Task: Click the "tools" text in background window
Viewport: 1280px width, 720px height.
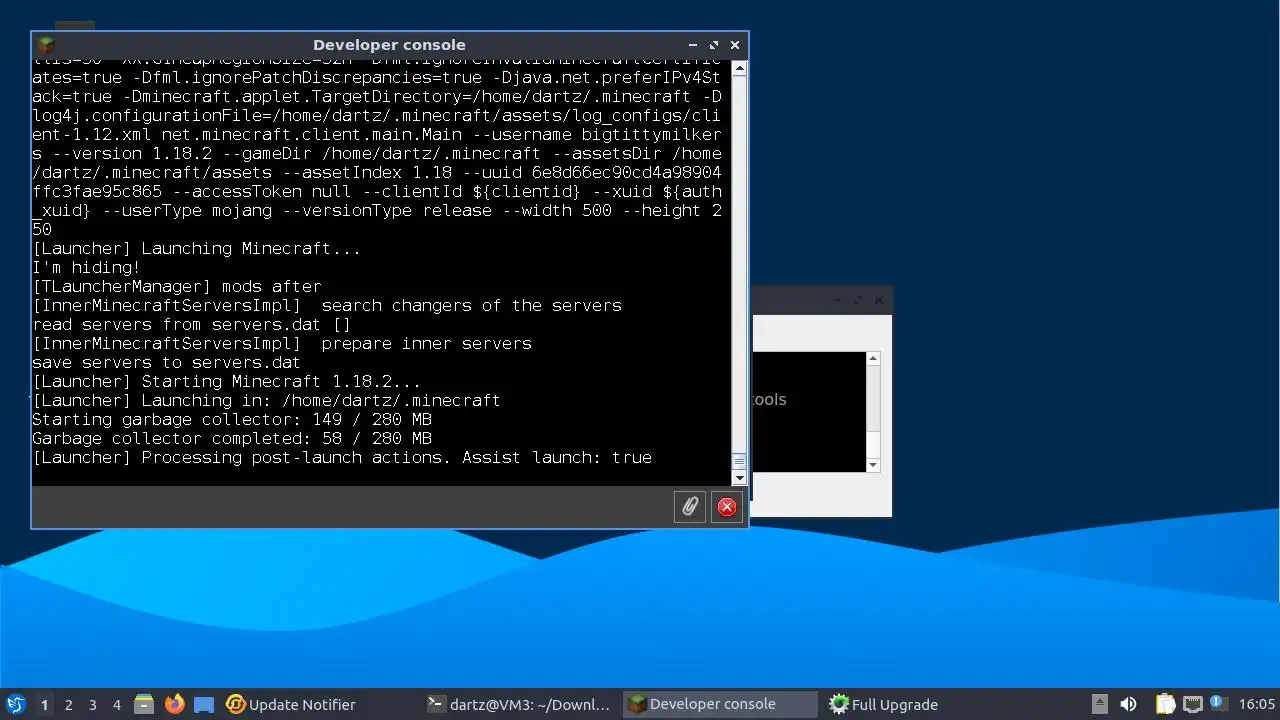Action: [x=769, y=399]
